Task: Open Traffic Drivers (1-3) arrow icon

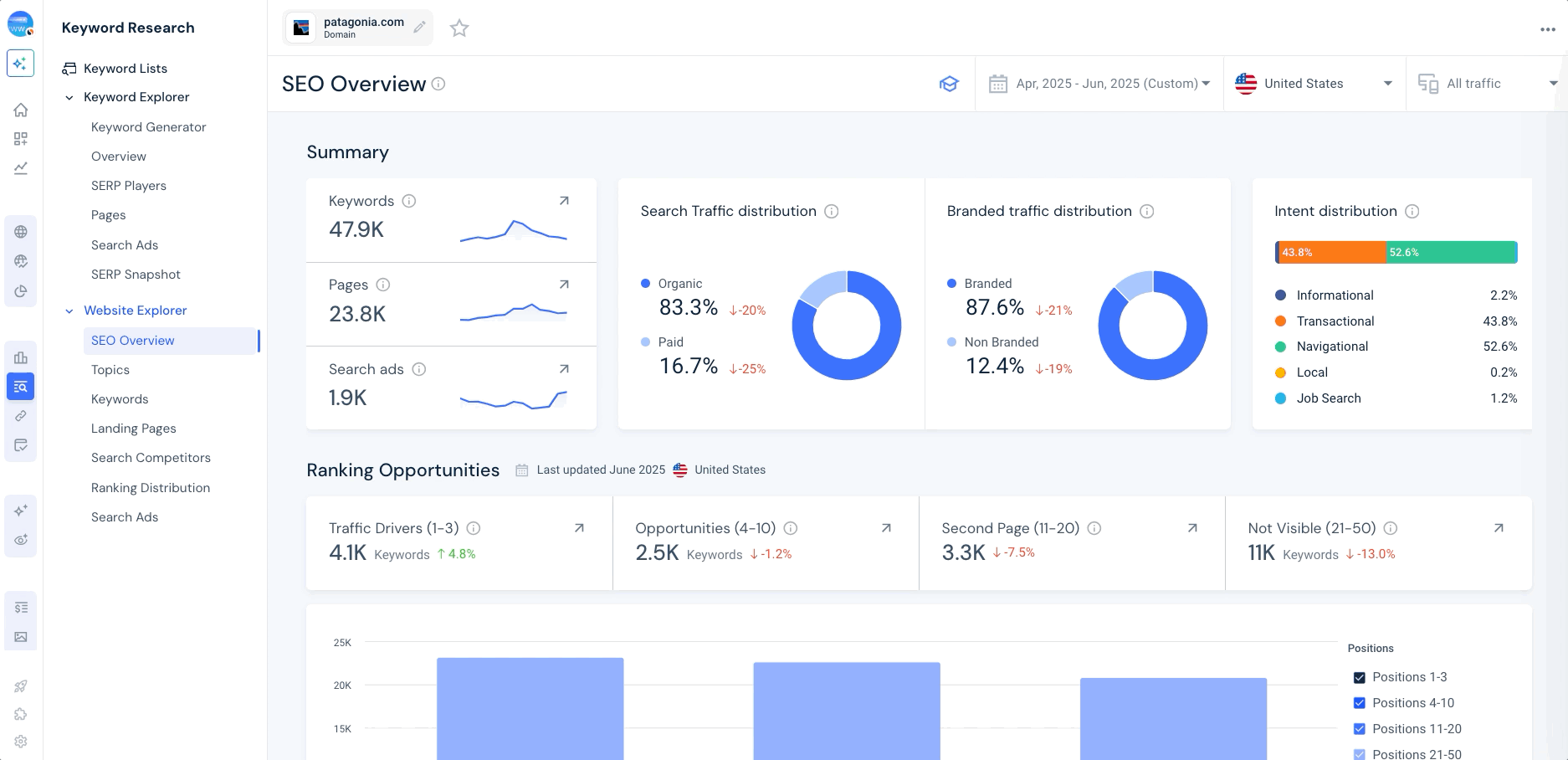Action: tap(579, 528)
